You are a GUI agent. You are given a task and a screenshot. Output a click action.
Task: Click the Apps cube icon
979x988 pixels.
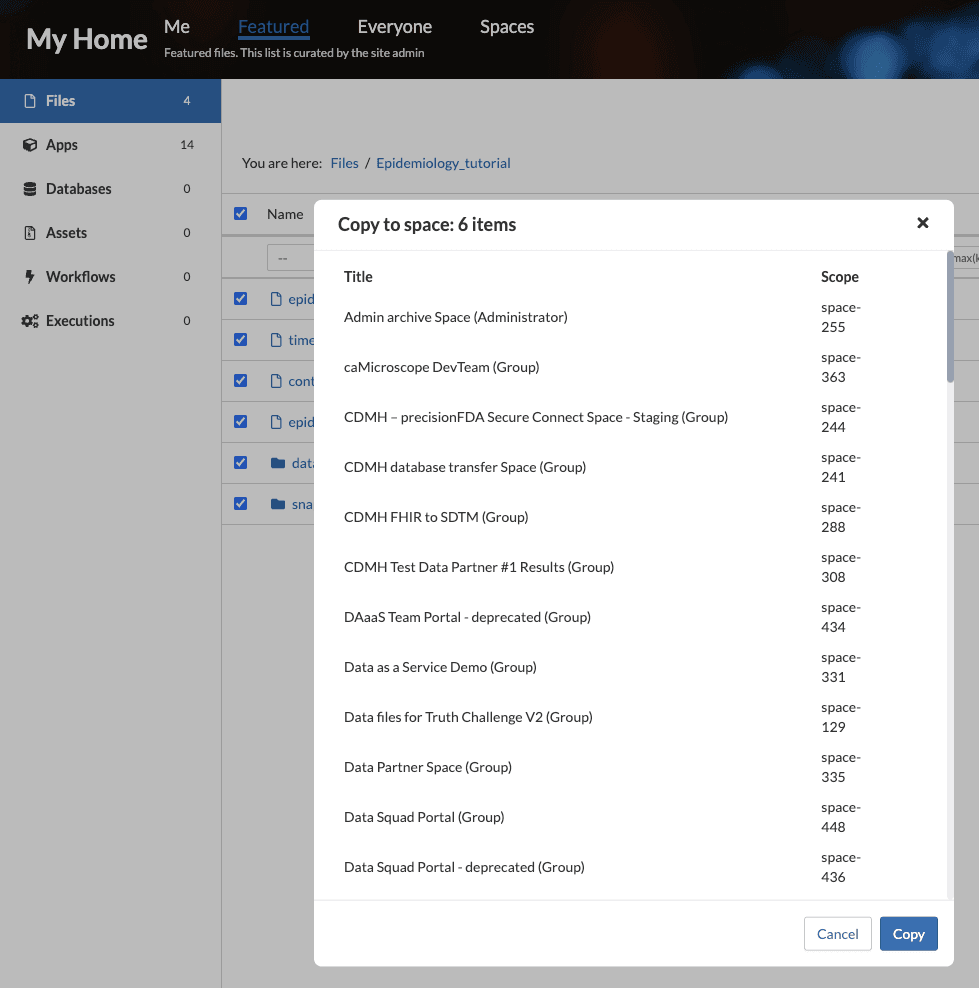30,145
